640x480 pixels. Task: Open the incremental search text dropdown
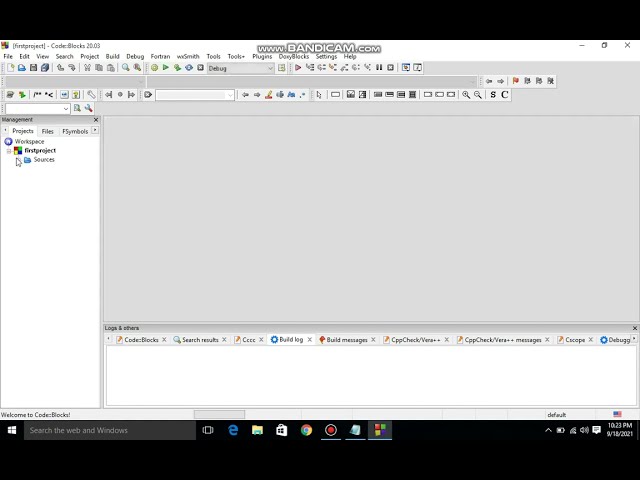coord(230,95)
